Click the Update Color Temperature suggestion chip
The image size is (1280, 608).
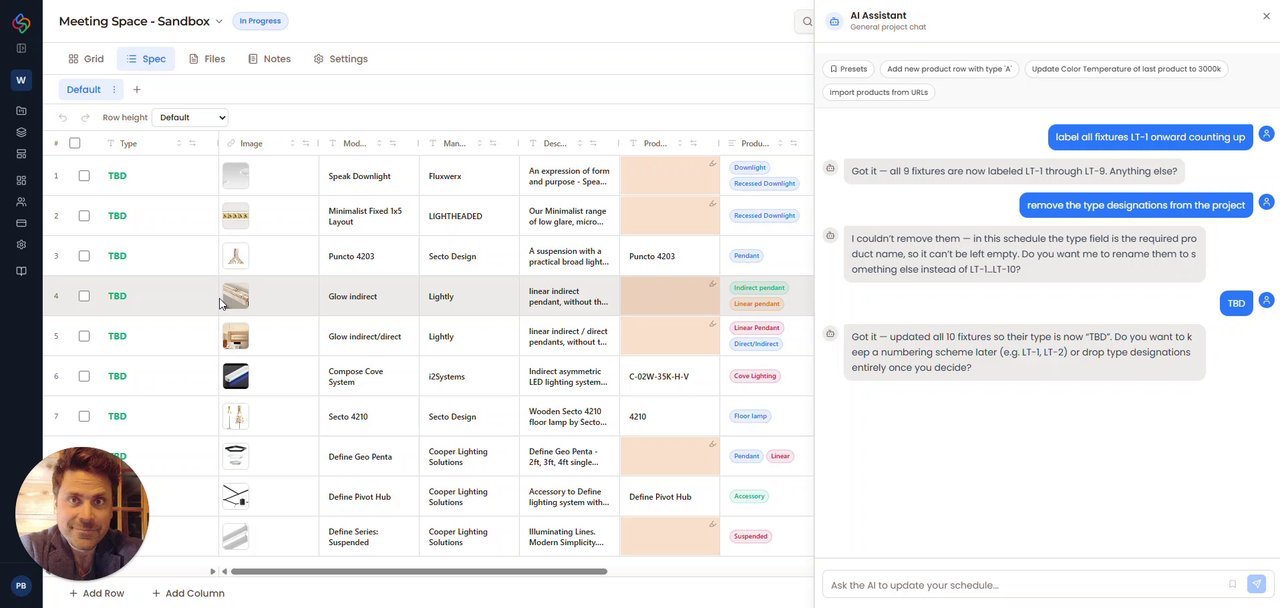(x=1126, y=69)
